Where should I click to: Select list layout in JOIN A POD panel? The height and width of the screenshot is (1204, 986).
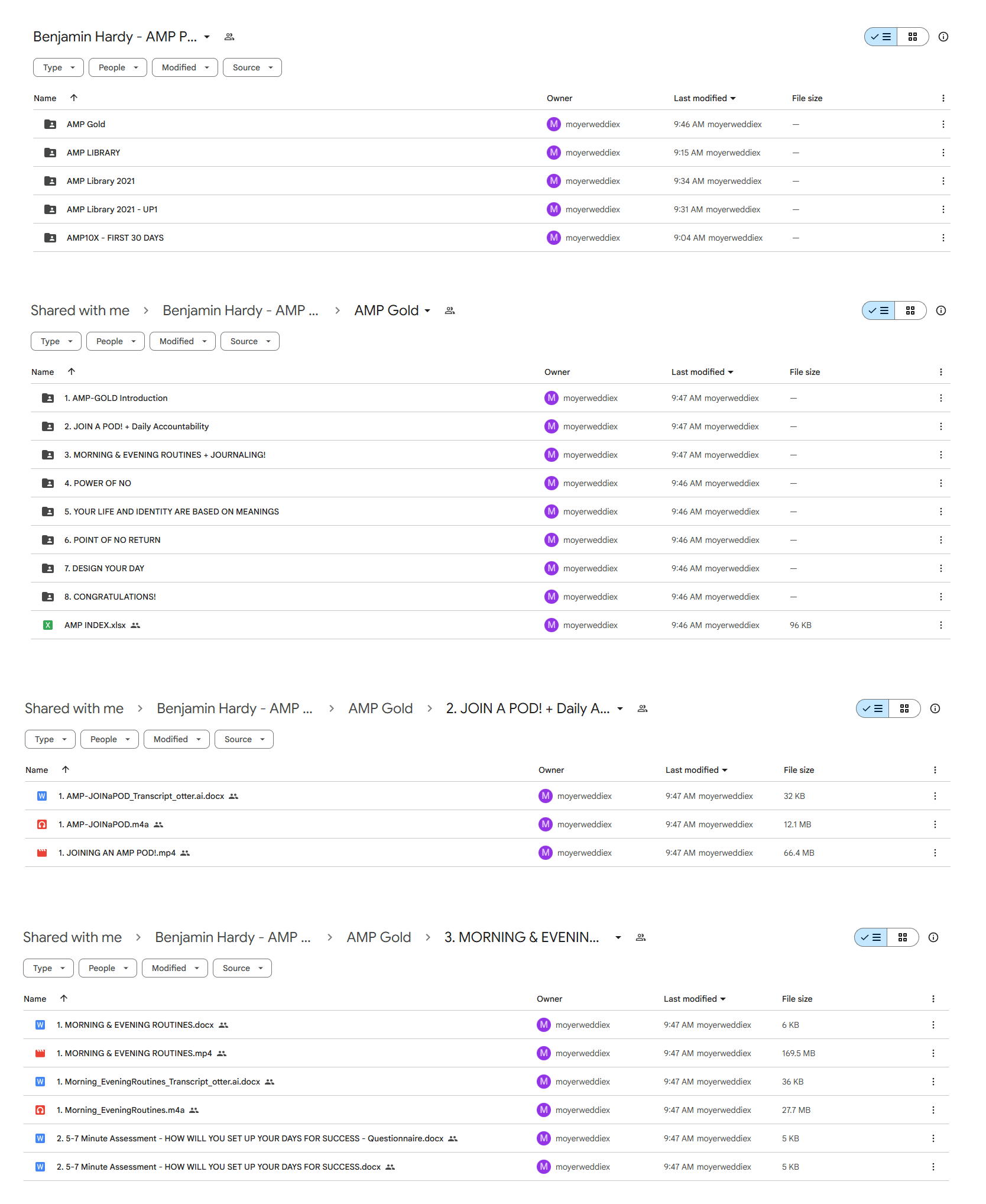click(x=873, y=708)
